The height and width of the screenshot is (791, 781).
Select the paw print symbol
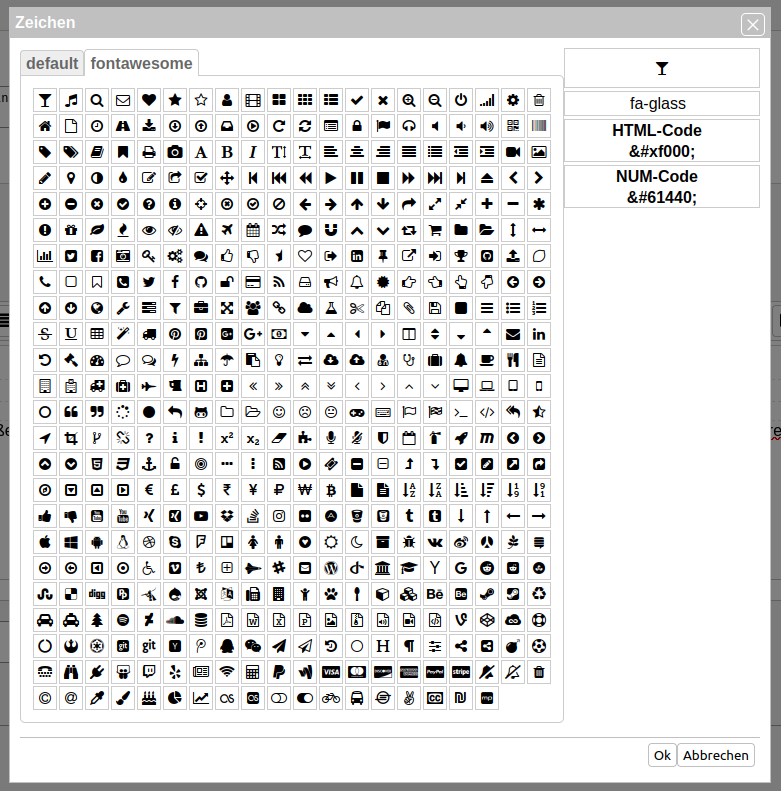pos(331,594)
